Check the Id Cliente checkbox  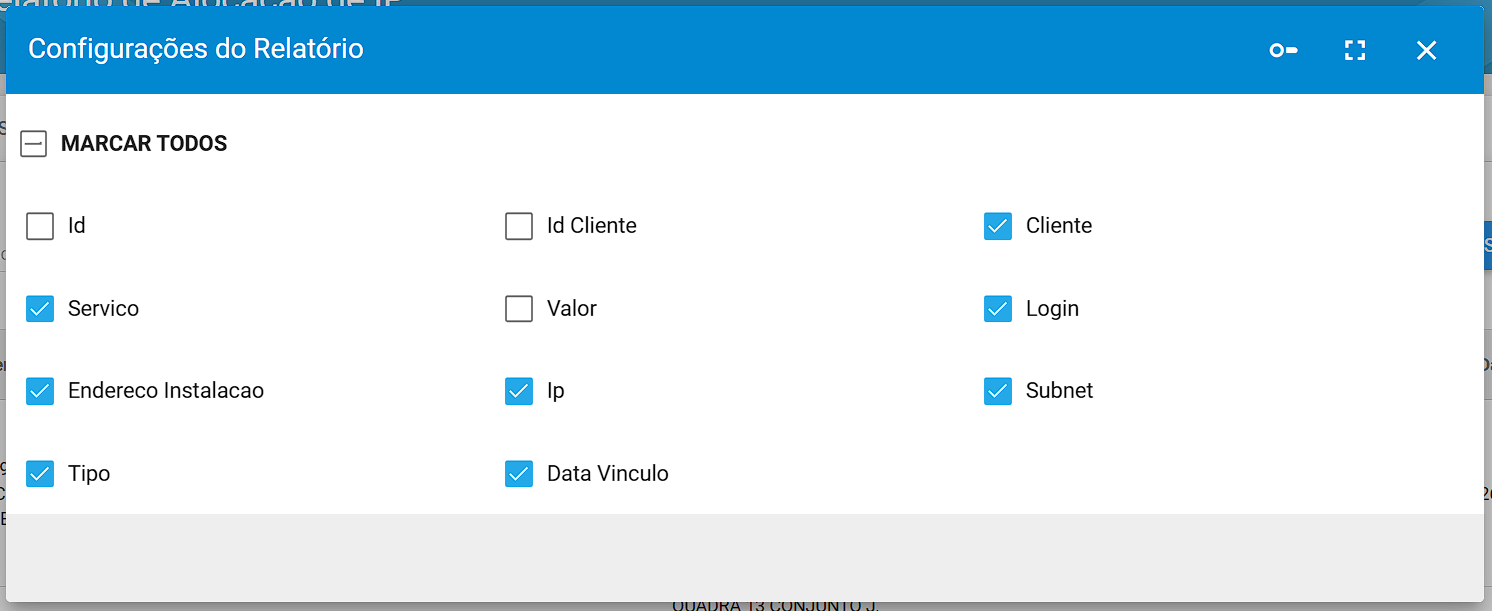click(x=519, y=226)
